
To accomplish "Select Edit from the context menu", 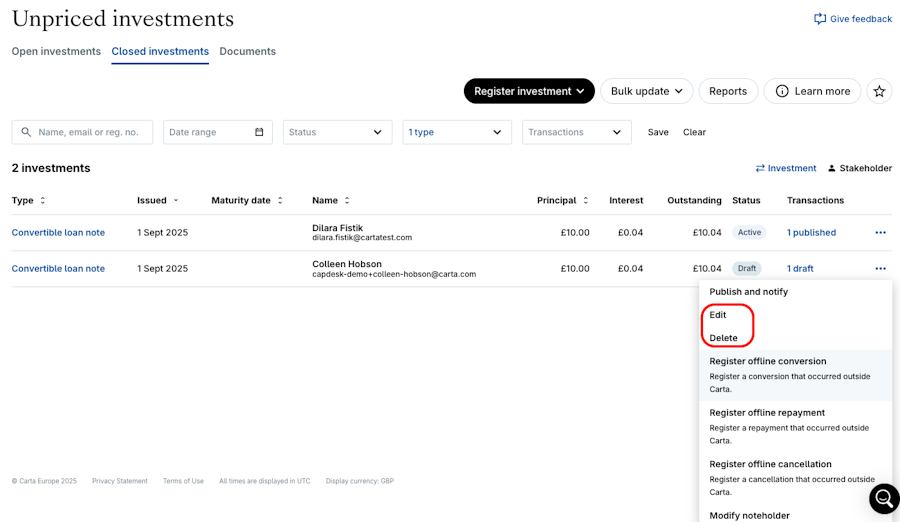I will [718, 315].
